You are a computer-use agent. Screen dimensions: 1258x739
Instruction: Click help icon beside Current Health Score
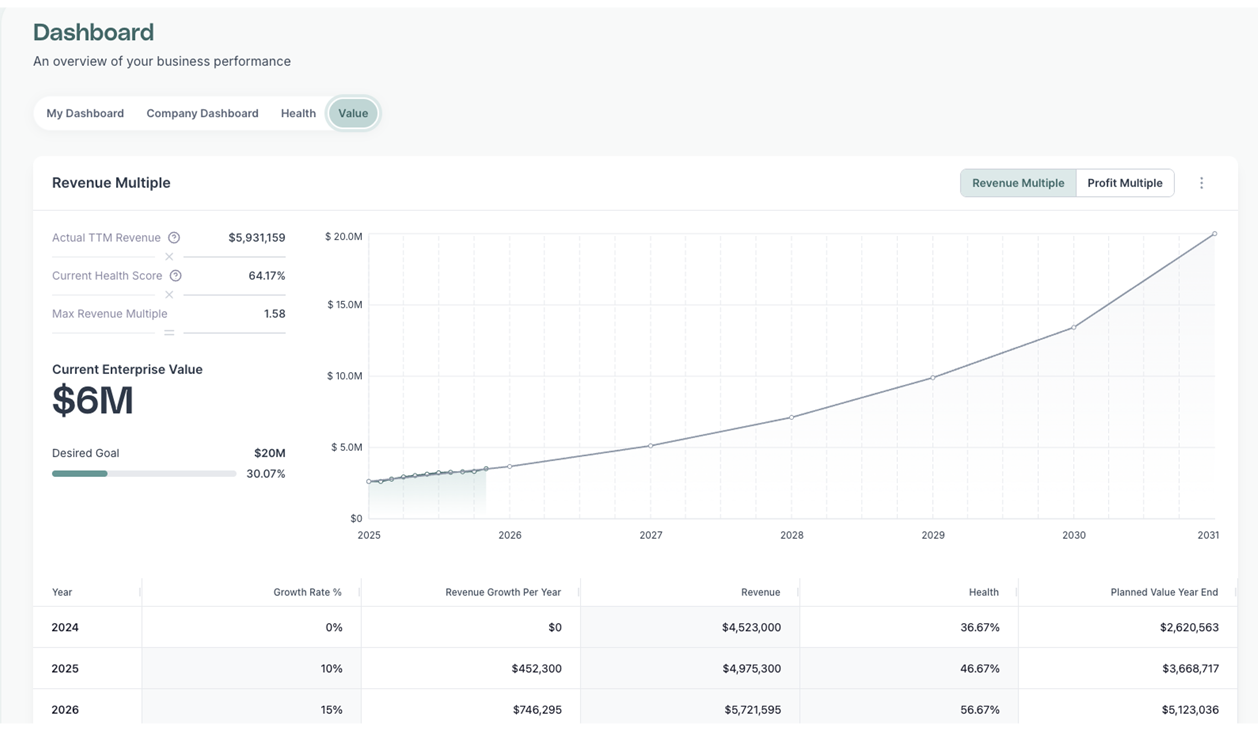[x=176, y=276]
